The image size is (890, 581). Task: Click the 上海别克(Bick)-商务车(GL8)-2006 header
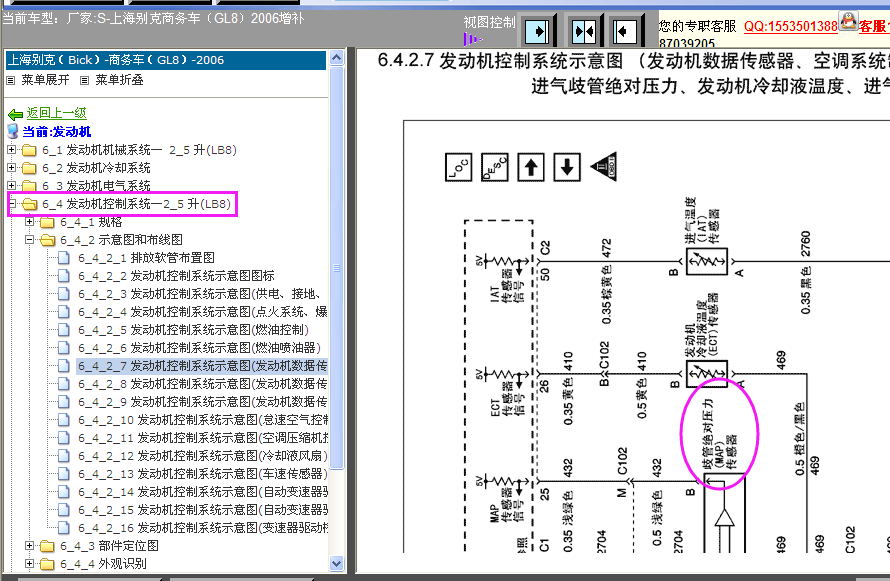pyautogui.click(x=166, y=60)
